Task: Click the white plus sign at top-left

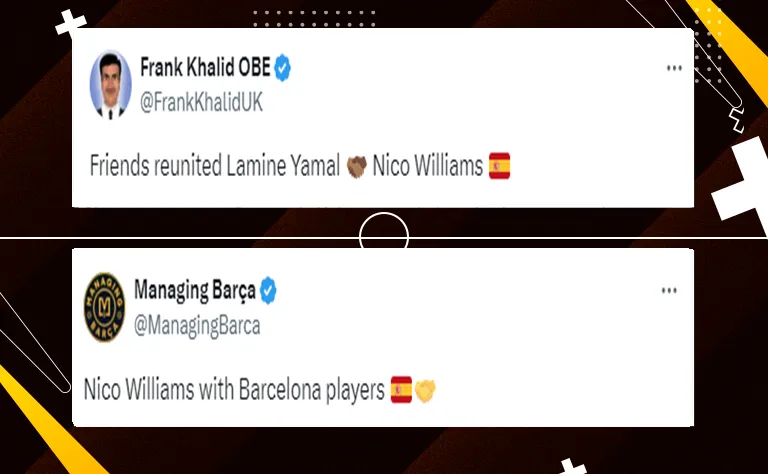Action: 71,24
